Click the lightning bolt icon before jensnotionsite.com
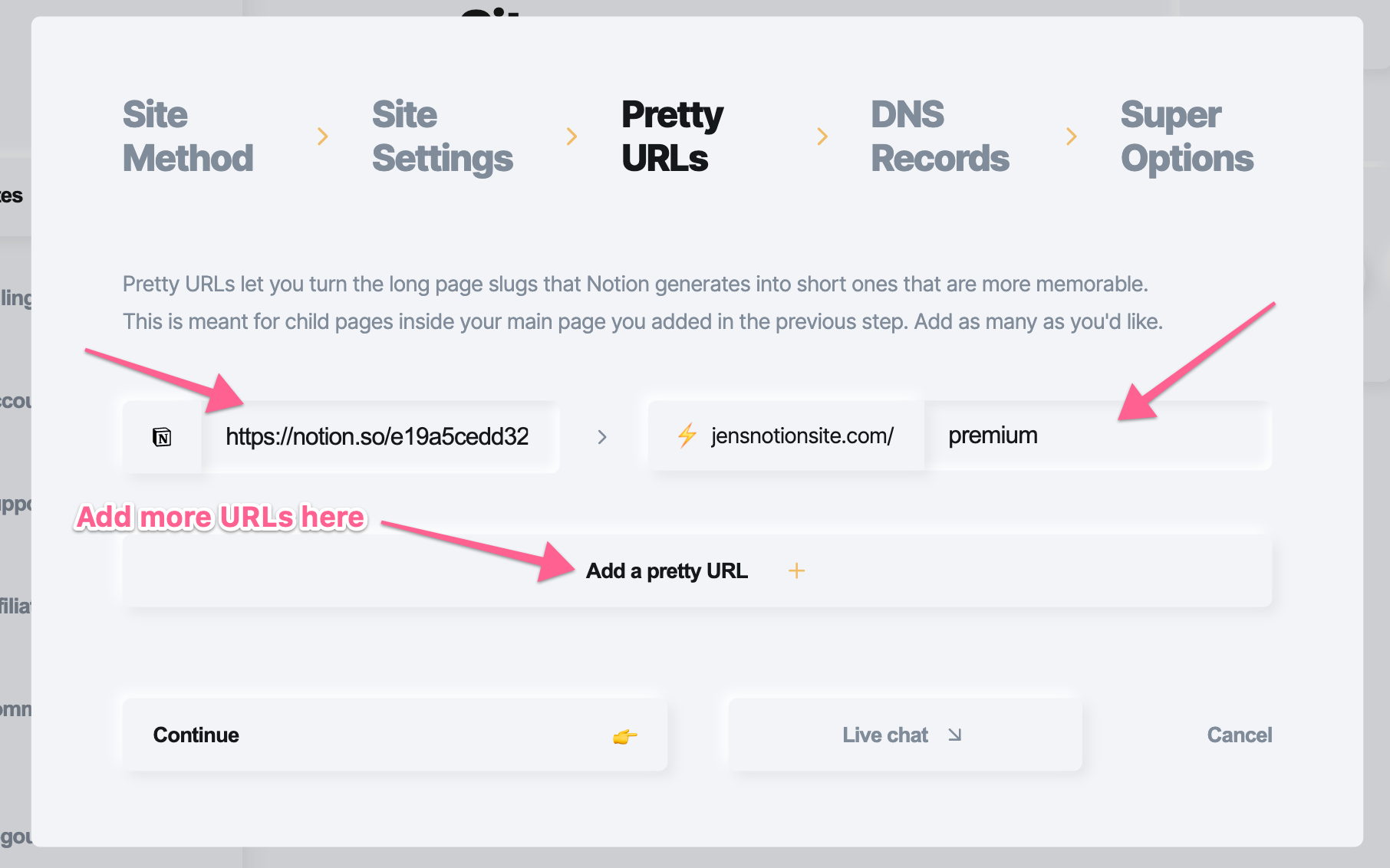Viewport: 1390px width, 868px height. tap(687, 436)
